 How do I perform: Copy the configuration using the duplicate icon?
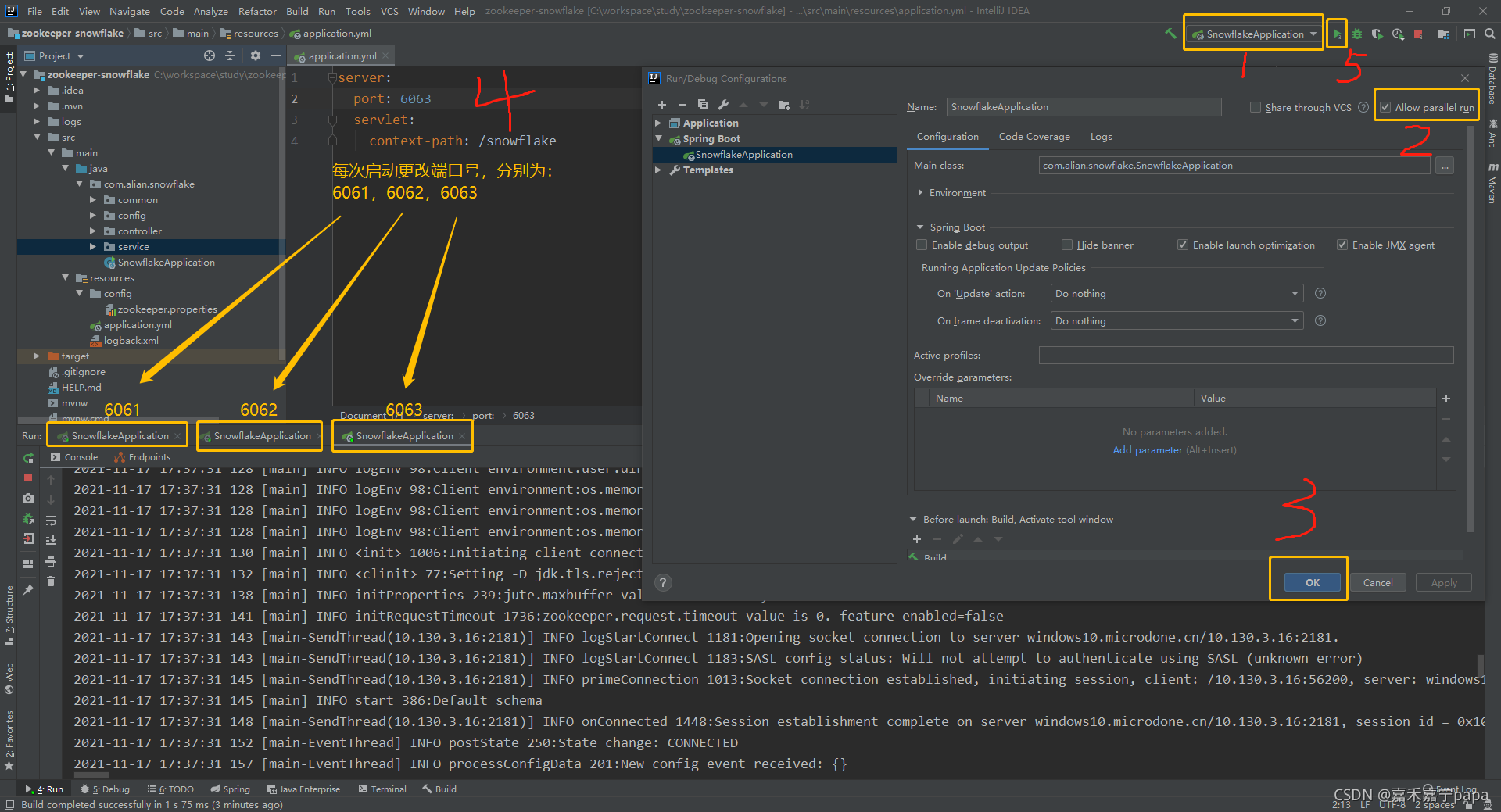coord(703,105)
